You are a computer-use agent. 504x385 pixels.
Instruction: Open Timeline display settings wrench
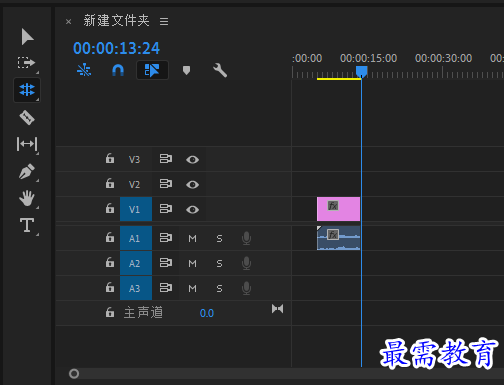tap(220, 70)
